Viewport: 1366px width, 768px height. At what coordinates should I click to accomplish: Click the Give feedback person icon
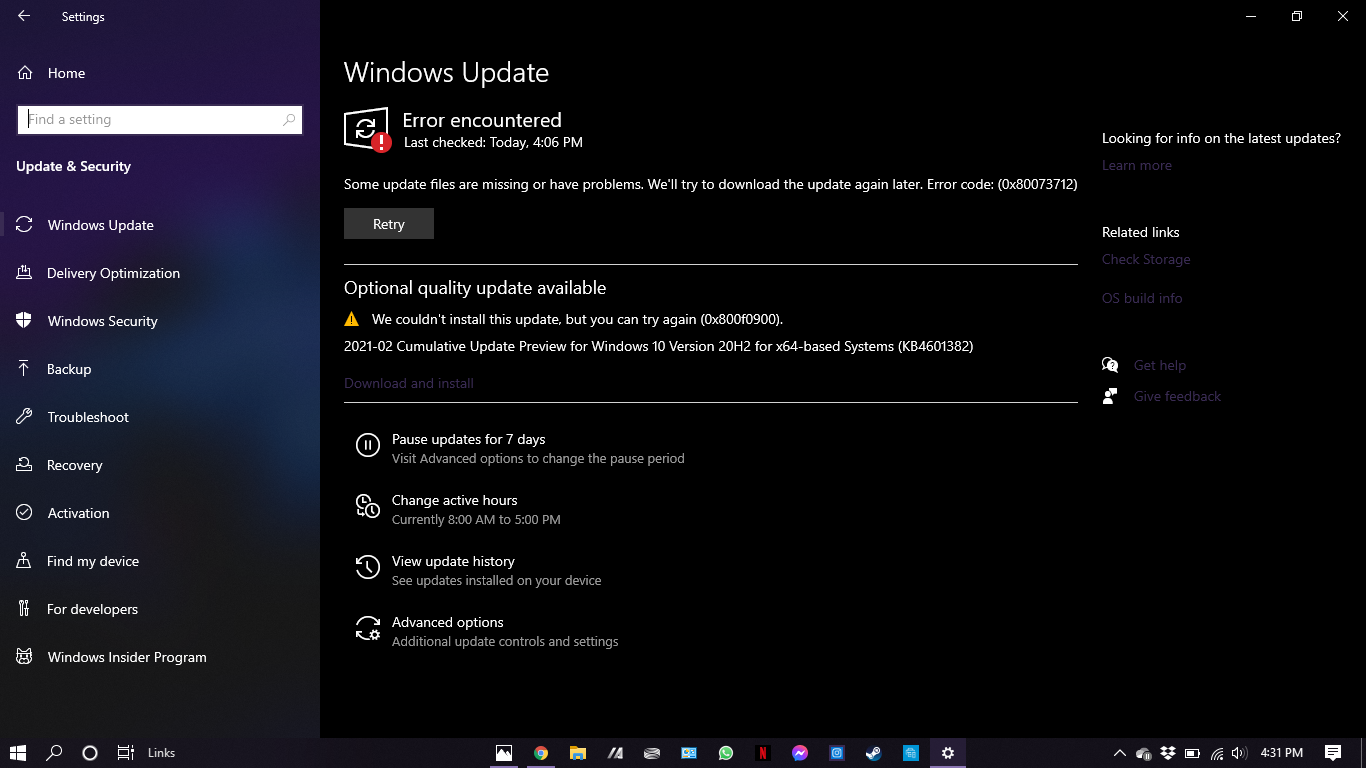coord(1110,396)
